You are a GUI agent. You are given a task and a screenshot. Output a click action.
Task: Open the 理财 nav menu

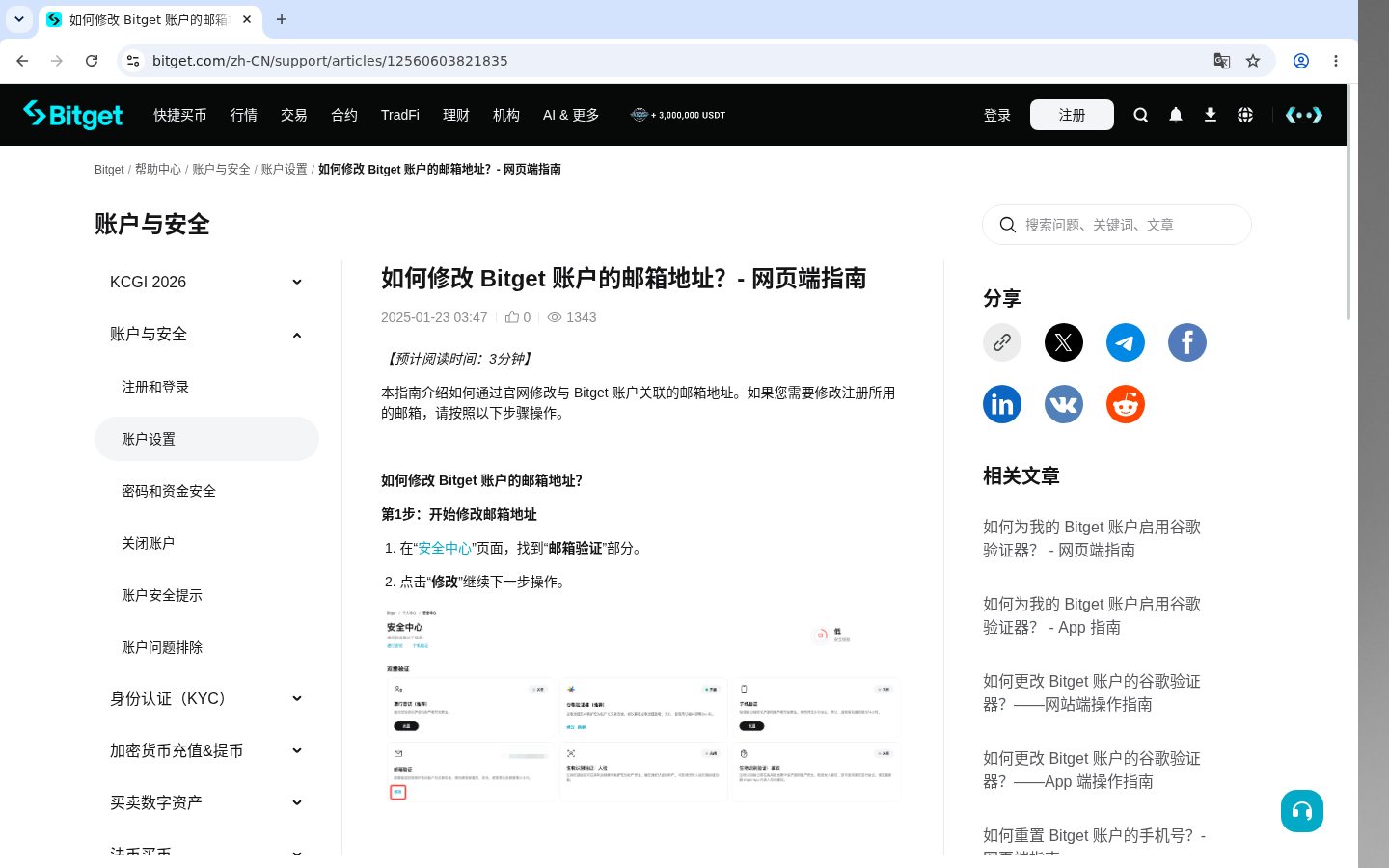(x=456, y=115)
